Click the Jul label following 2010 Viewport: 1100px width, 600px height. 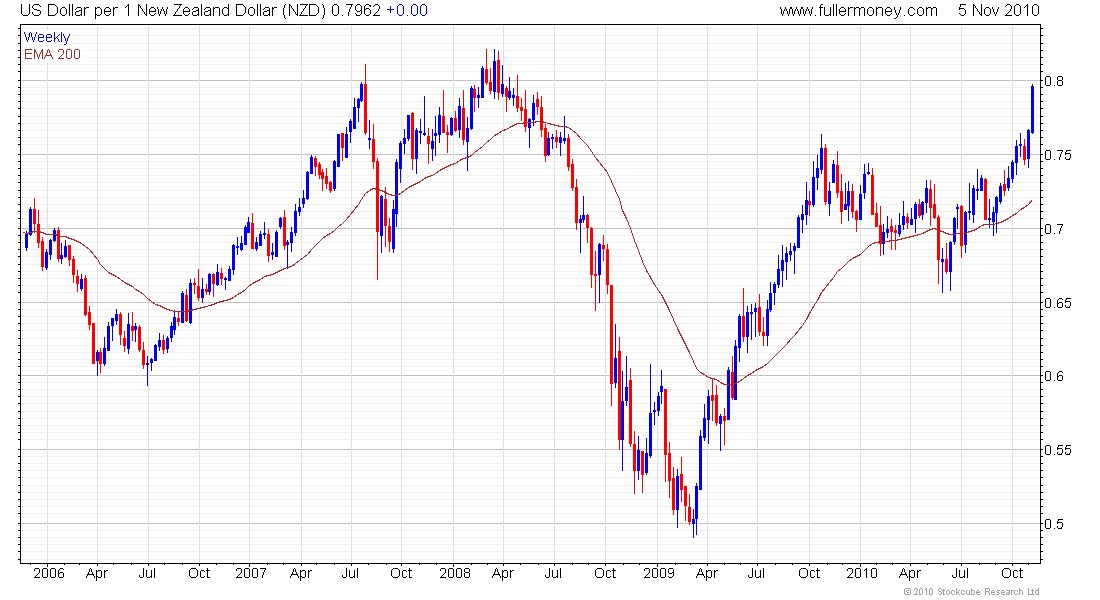[x=960, y=573]
